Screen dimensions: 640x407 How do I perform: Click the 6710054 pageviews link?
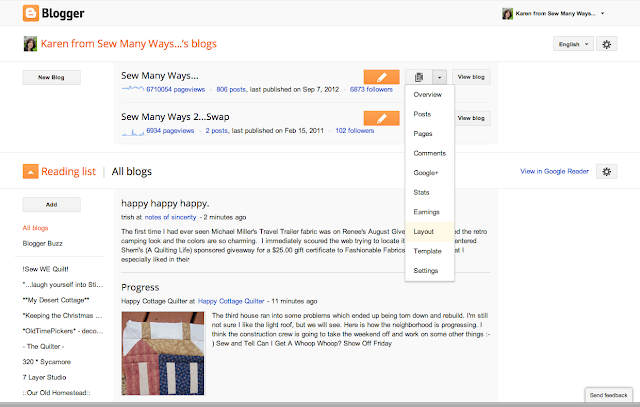point(176,89)
